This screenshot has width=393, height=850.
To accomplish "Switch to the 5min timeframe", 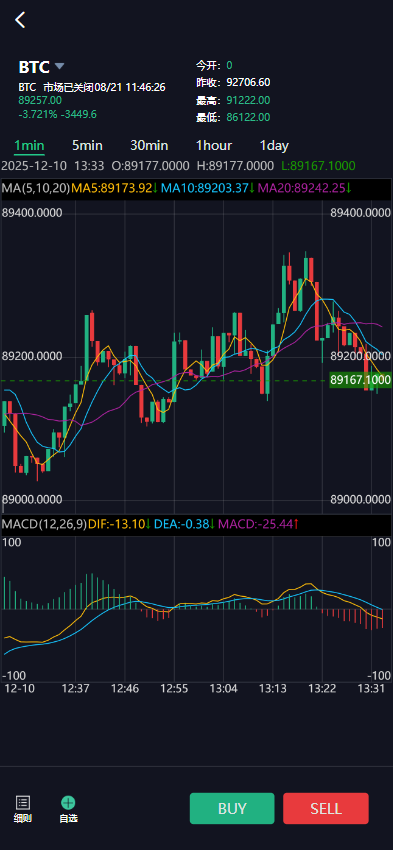I will click(87, 145).
